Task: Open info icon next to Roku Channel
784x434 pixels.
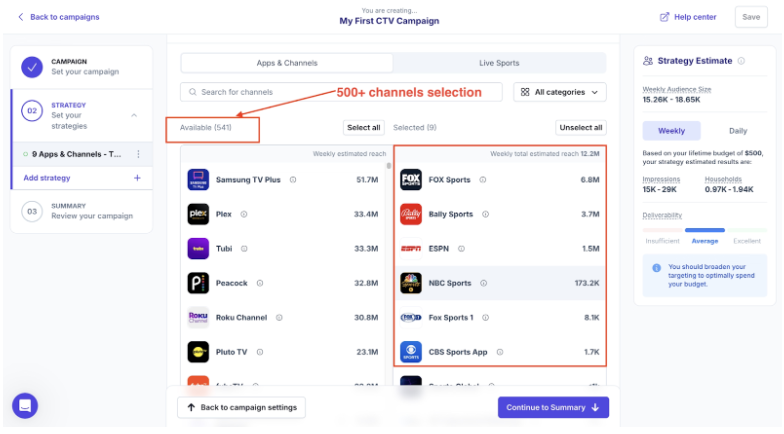Action: tap(280, 318)
